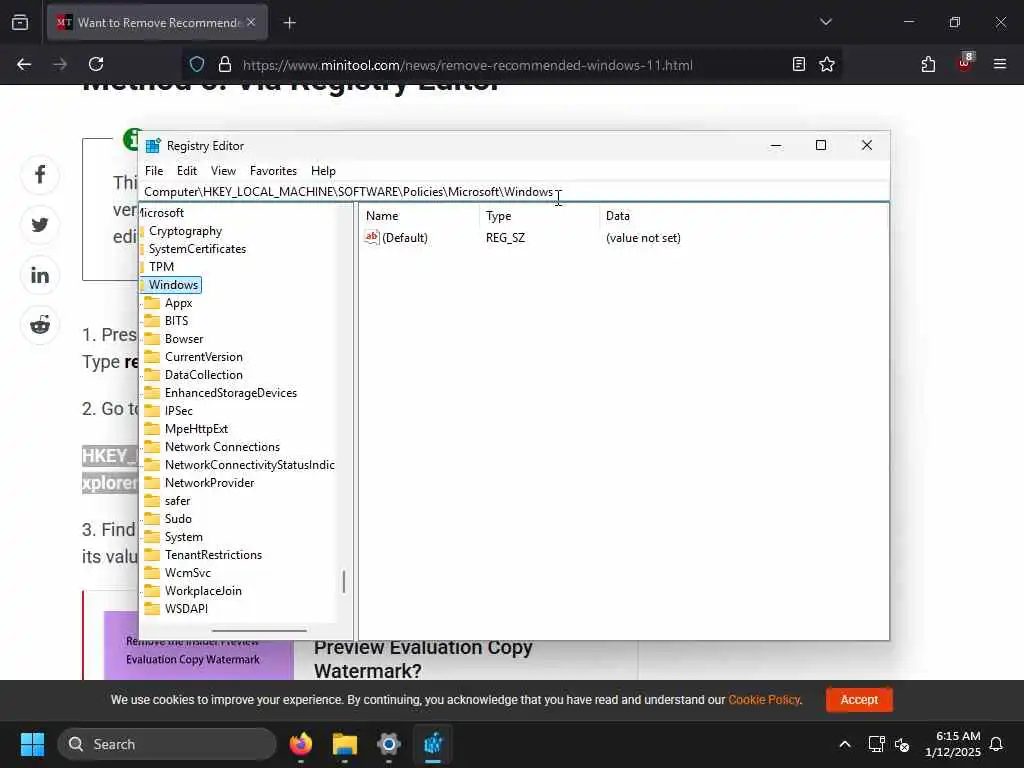Select the TPM registry key
Screen dimensions: 1024x768
point(161,266)
